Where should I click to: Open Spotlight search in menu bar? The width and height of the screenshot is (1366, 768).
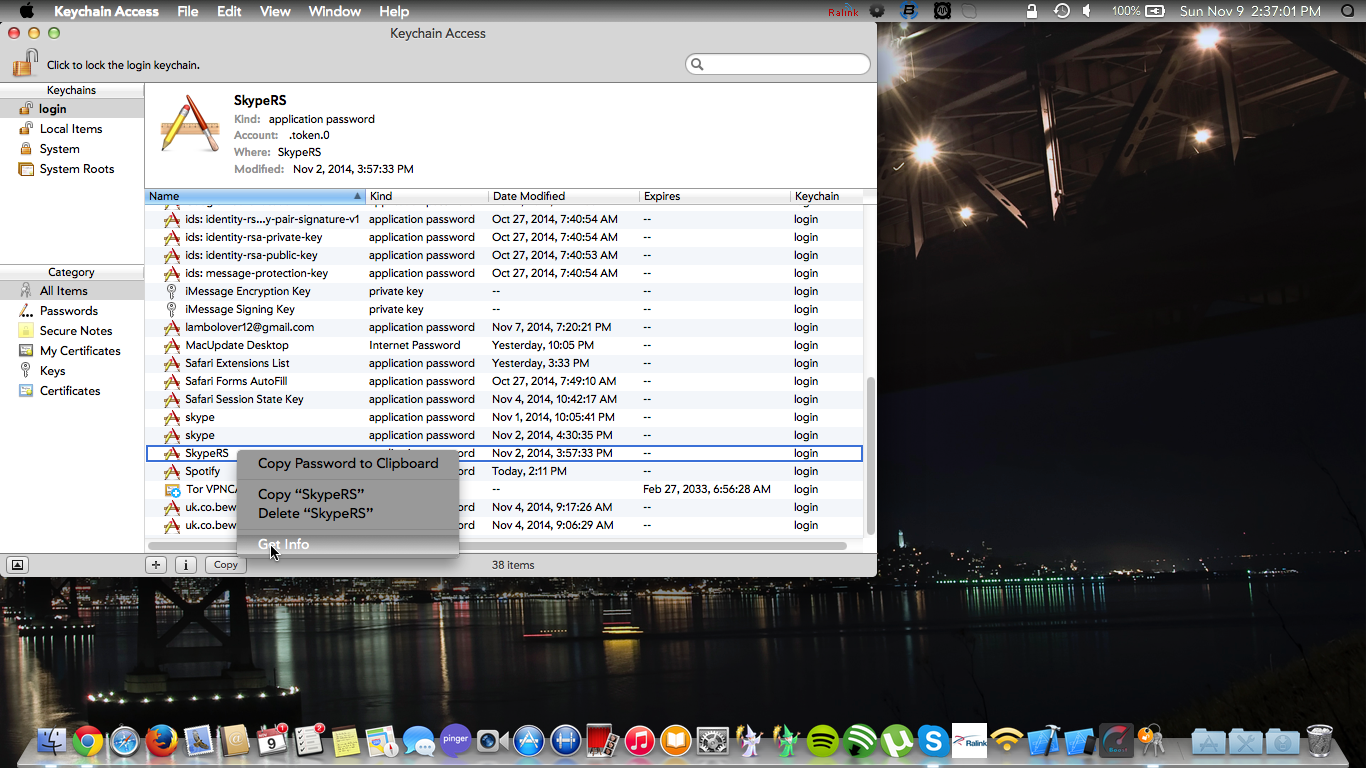(1346, 11)
